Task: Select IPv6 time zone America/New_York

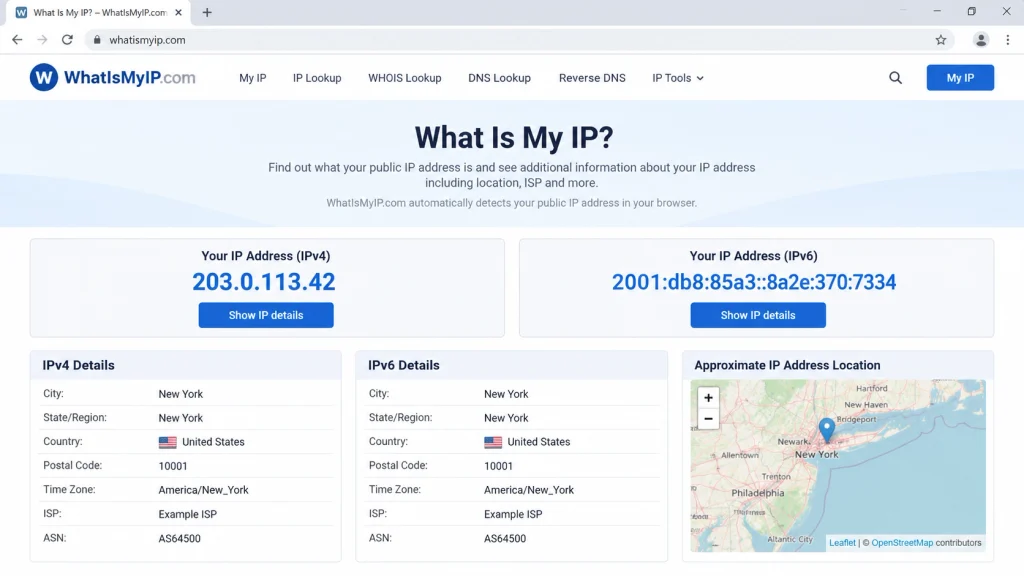Action: point(529,490)
